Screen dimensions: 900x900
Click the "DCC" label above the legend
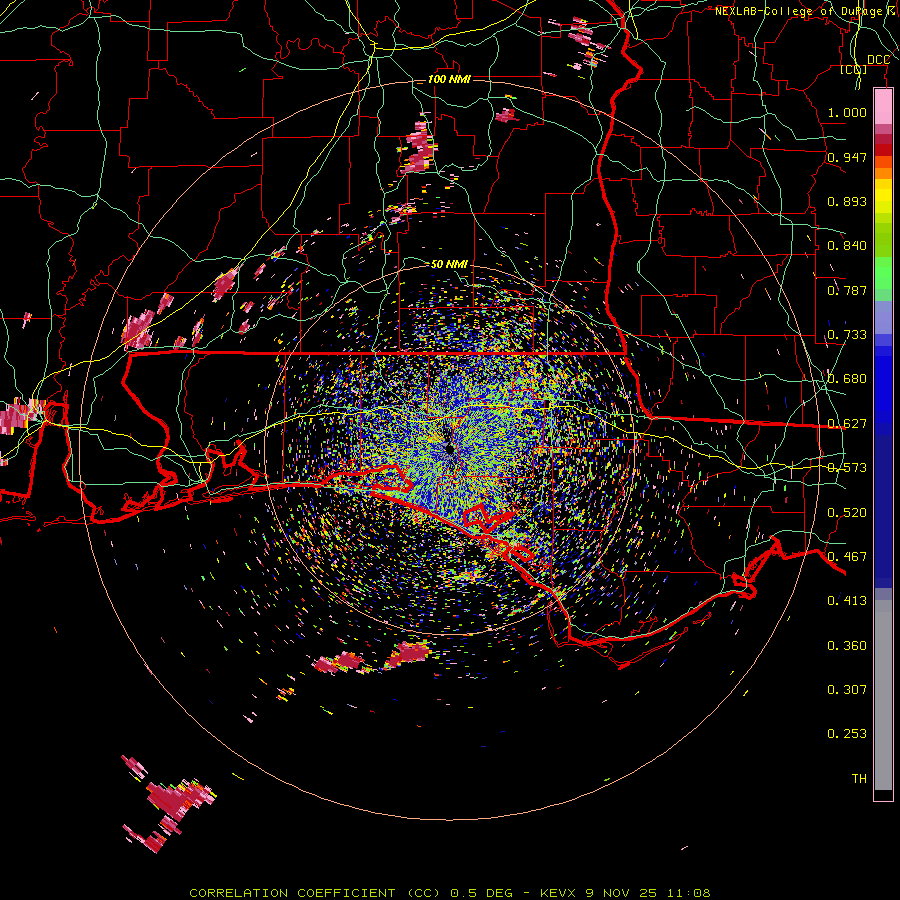878,60
